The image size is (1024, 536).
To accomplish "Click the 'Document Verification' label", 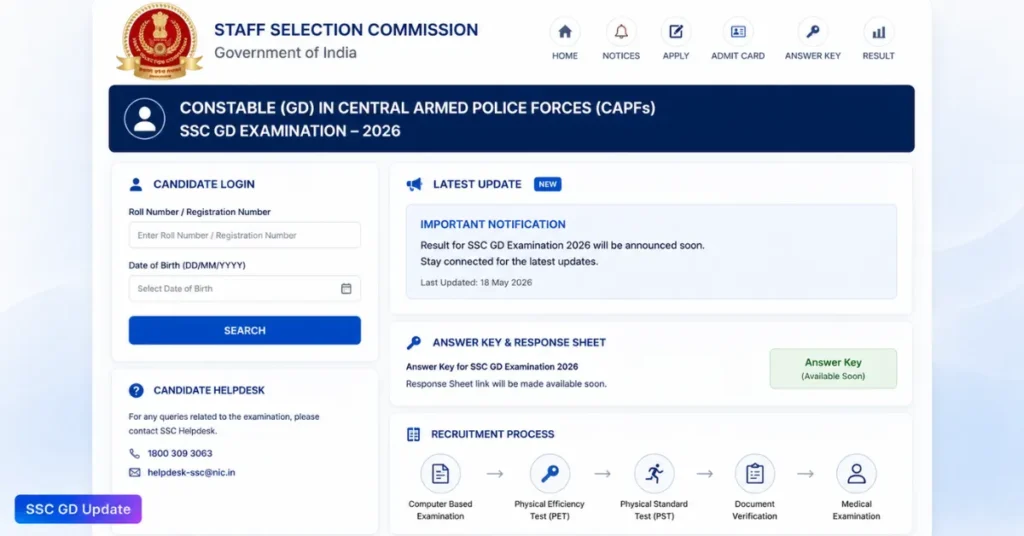I will point(754,510).
